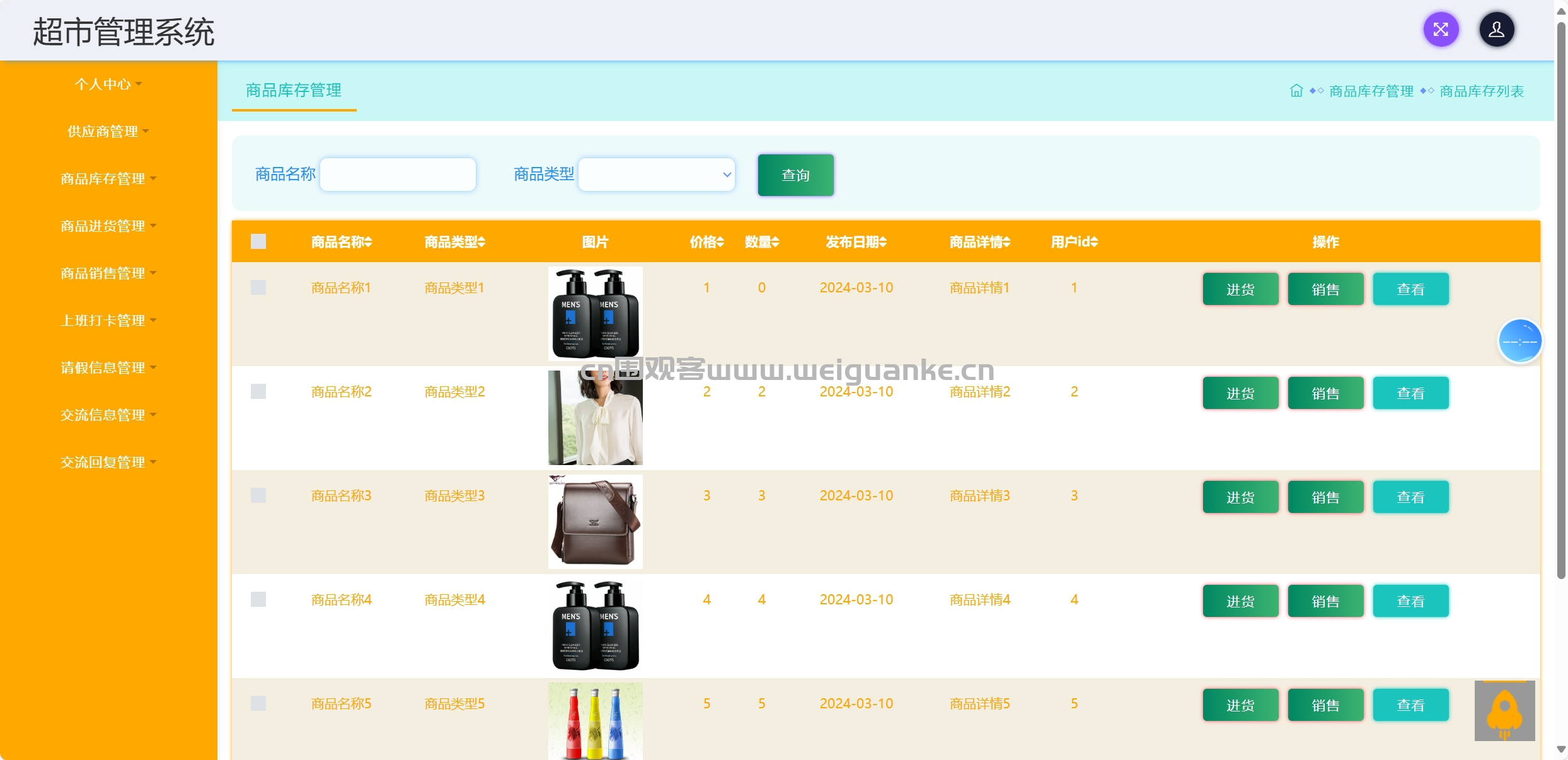Image resolution: width=1568 pixels, height=760 pixels.
Task: Click 进货 button for 商品名称2
Action: point(1240,393)
